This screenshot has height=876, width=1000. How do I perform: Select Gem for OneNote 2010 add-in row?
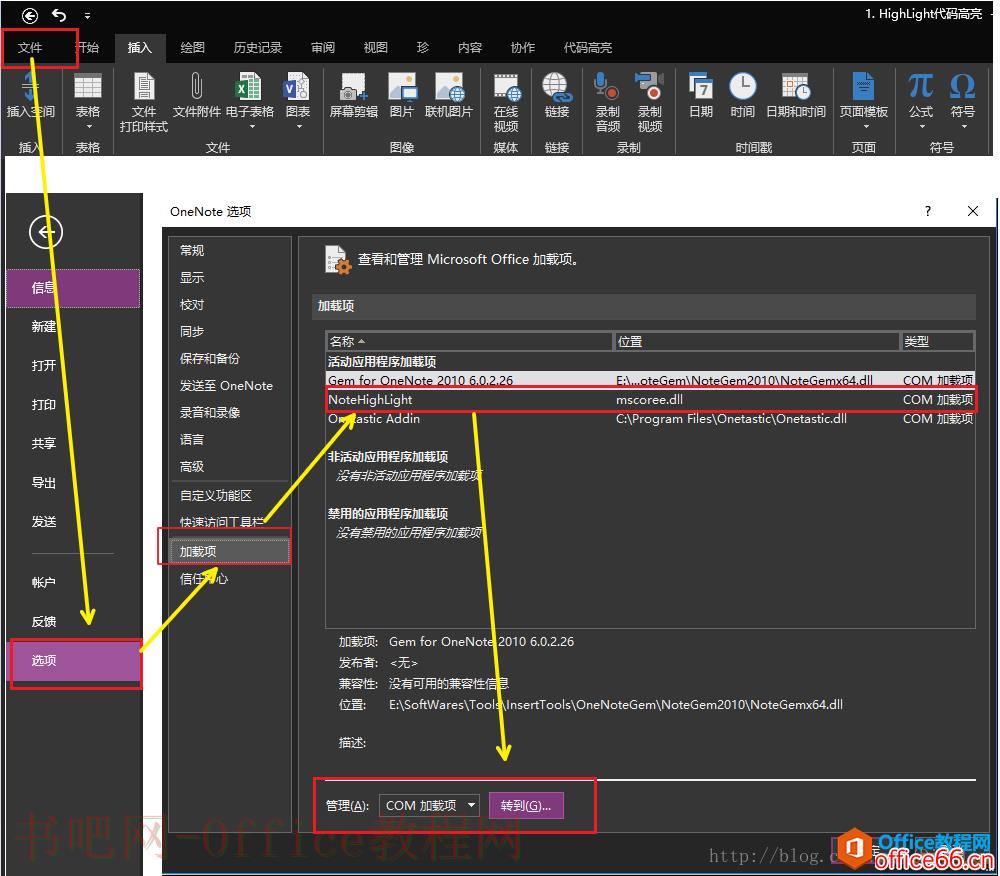pos(650,380)
